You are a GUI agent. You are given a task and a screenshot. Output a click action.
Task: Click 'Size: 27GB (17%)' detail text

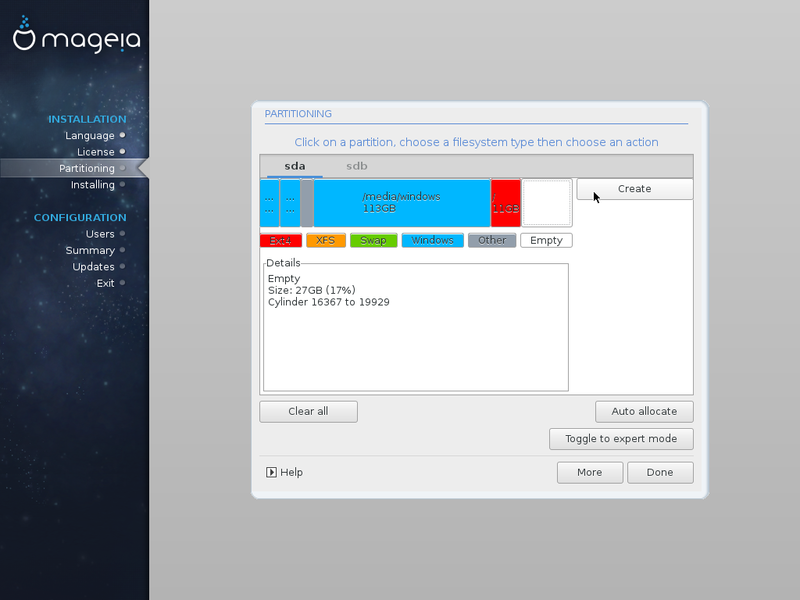312,290
